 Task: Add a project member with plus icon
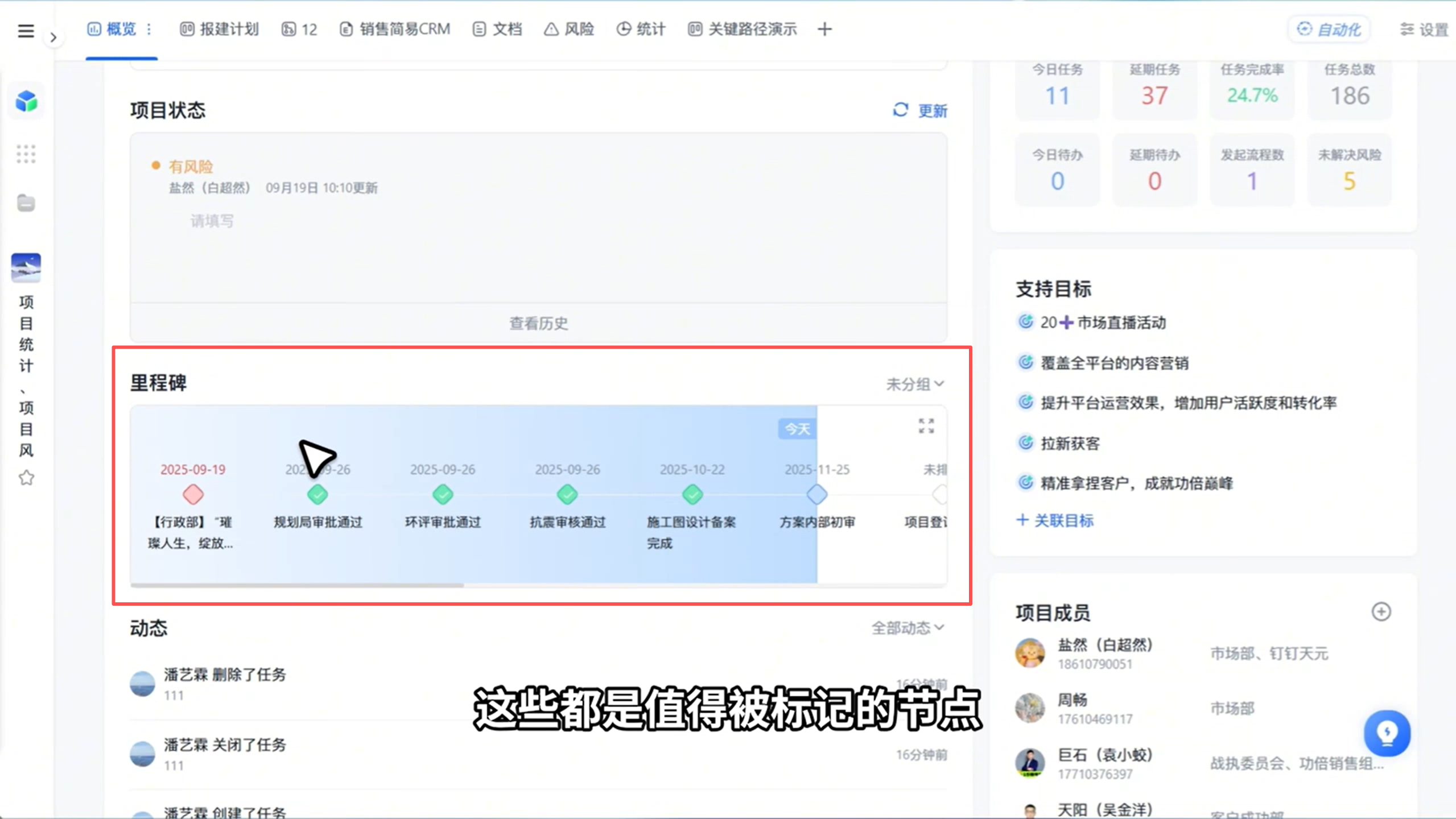tap(1381, 612)
